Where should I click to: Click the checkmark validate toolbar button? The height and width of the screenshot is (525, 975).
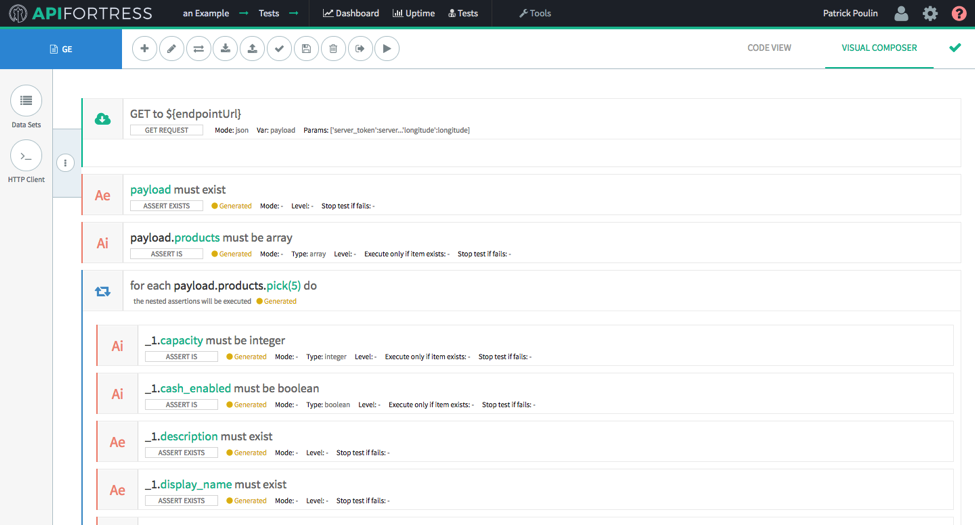pyautogui.click(x=279, y=49)
